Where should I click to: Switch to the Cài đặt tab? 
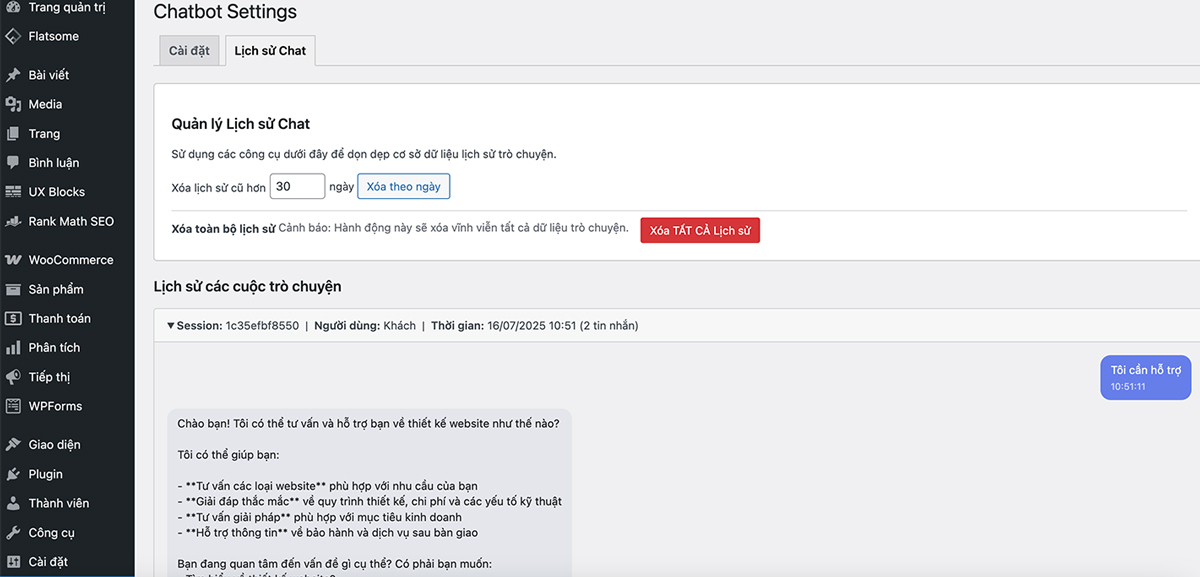click(x=189, y=51)
